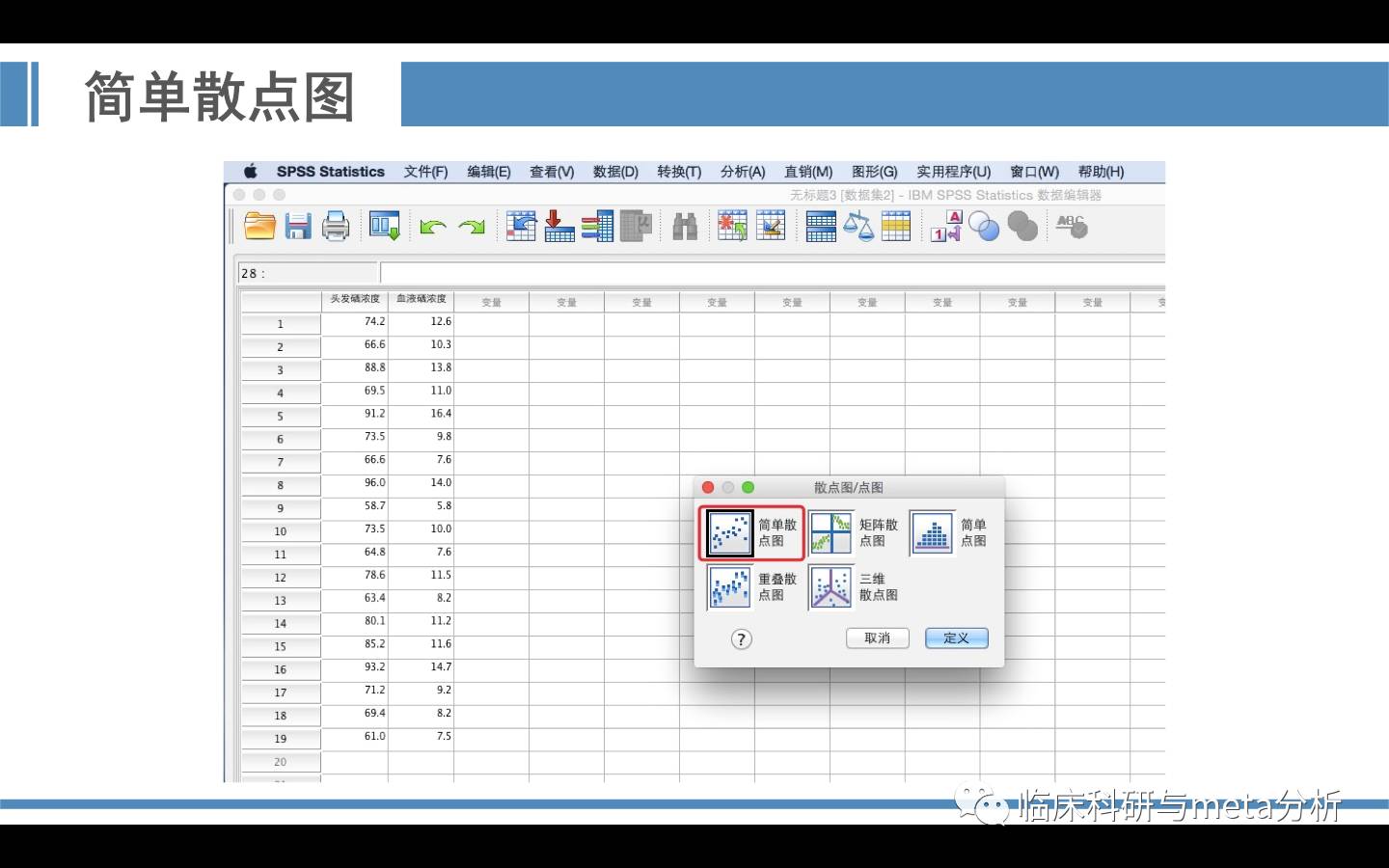Click cell with value 5.8
The image size is (1389, 868).
422,506
